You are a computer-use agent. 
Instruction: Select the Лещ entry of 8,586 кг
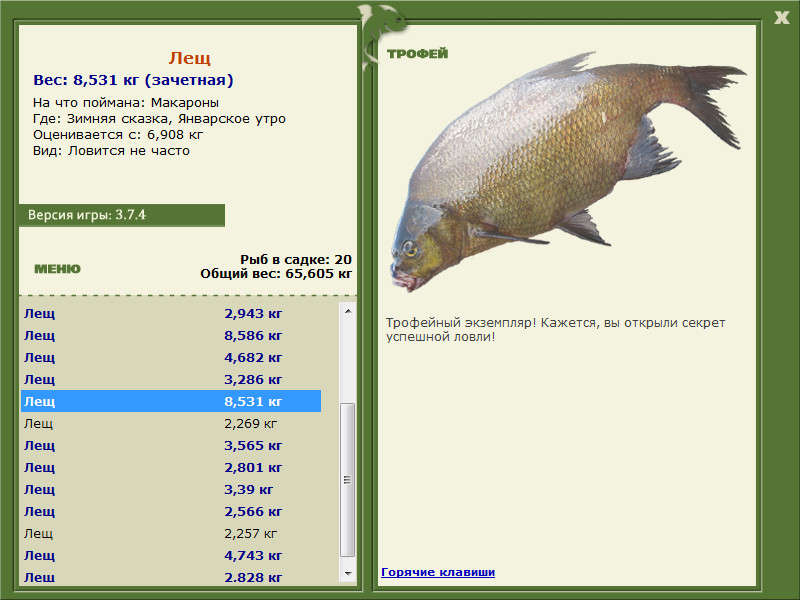point(170,335)
